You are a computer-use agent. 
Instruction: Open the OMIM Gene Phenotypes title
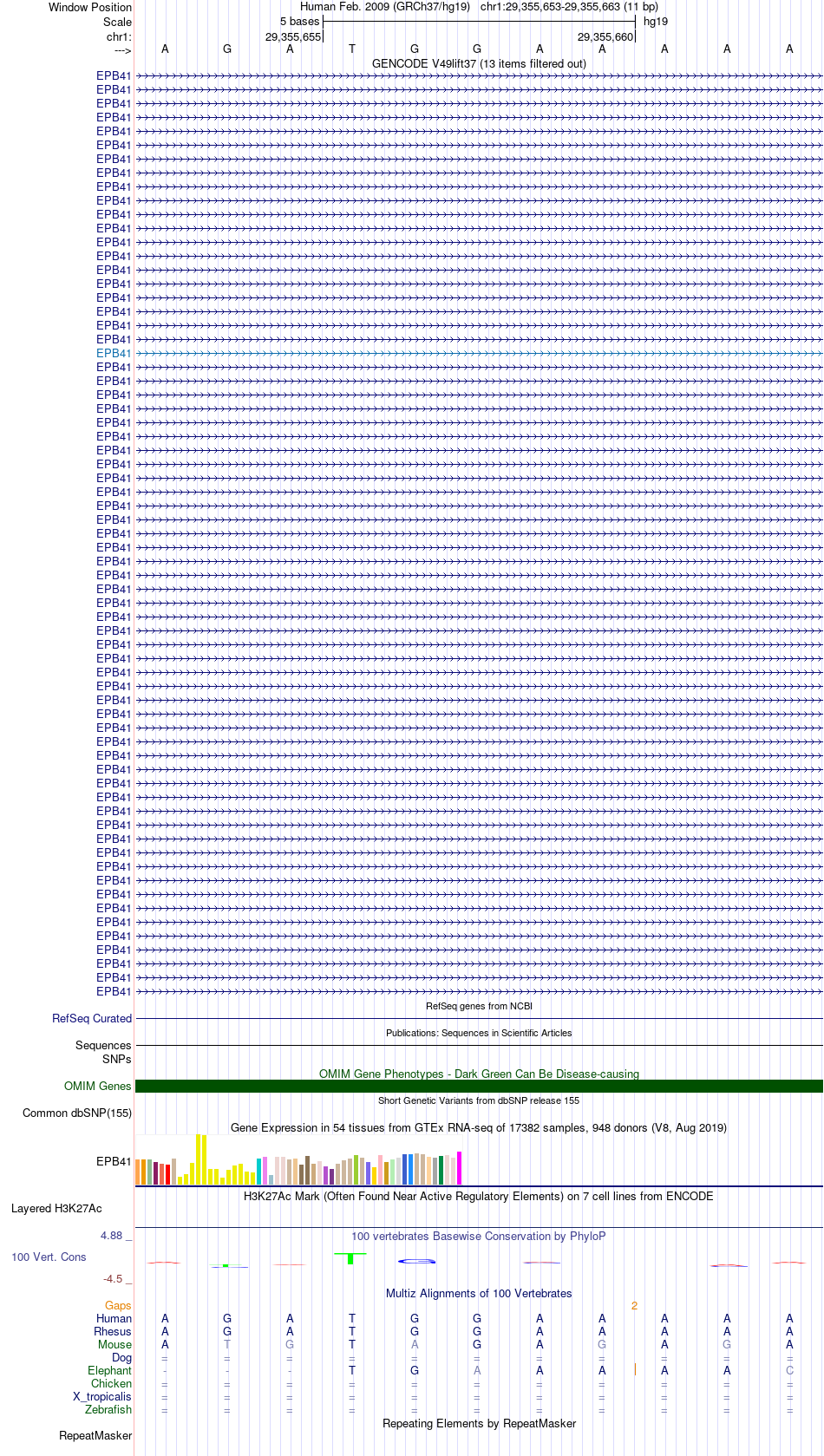pyautogui.click(x=479, y=1074)
